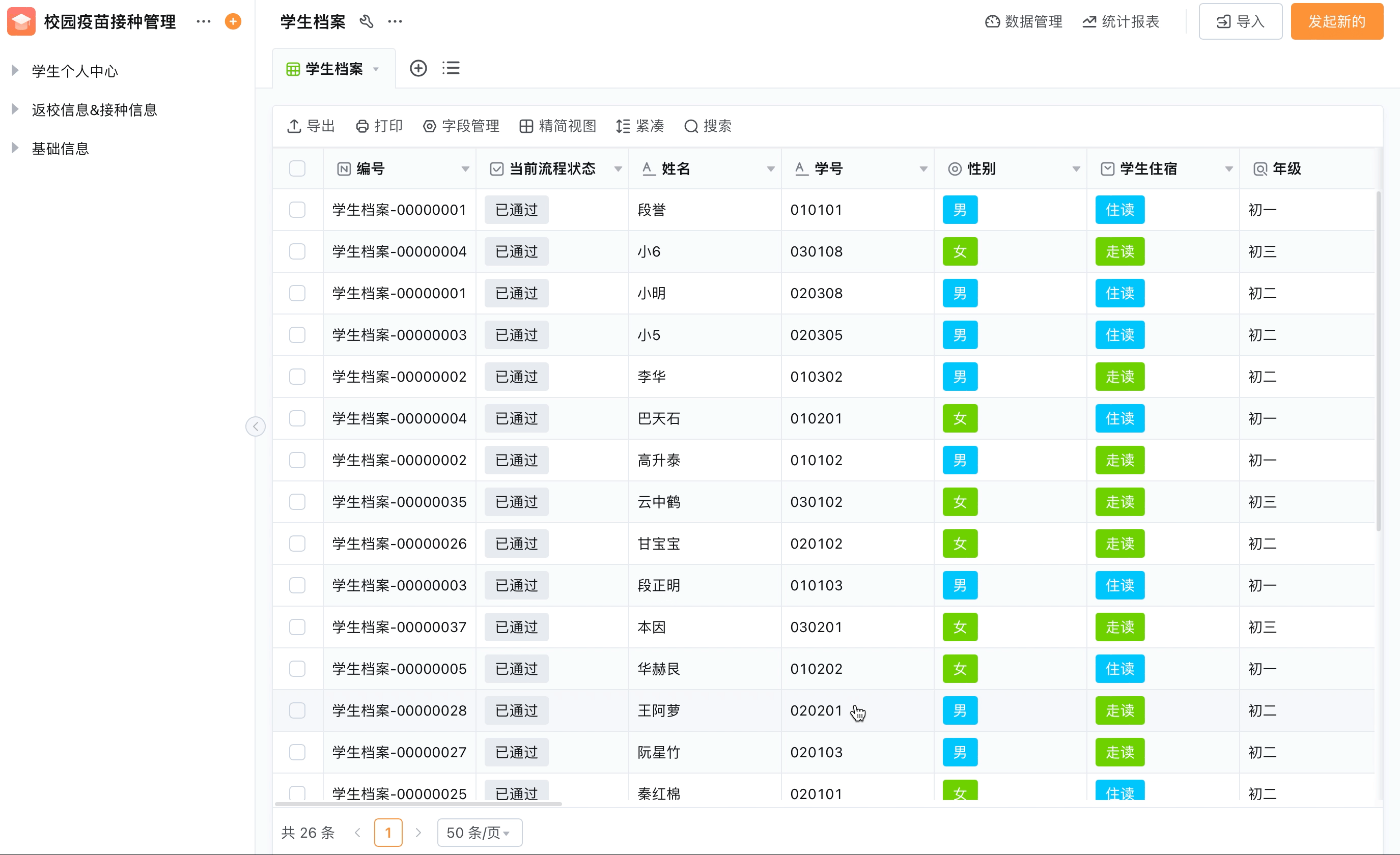The image size is (1400, 855).
Task: Open the 当前流程状态 column dropdown arrow
Action: coord(618,169)
